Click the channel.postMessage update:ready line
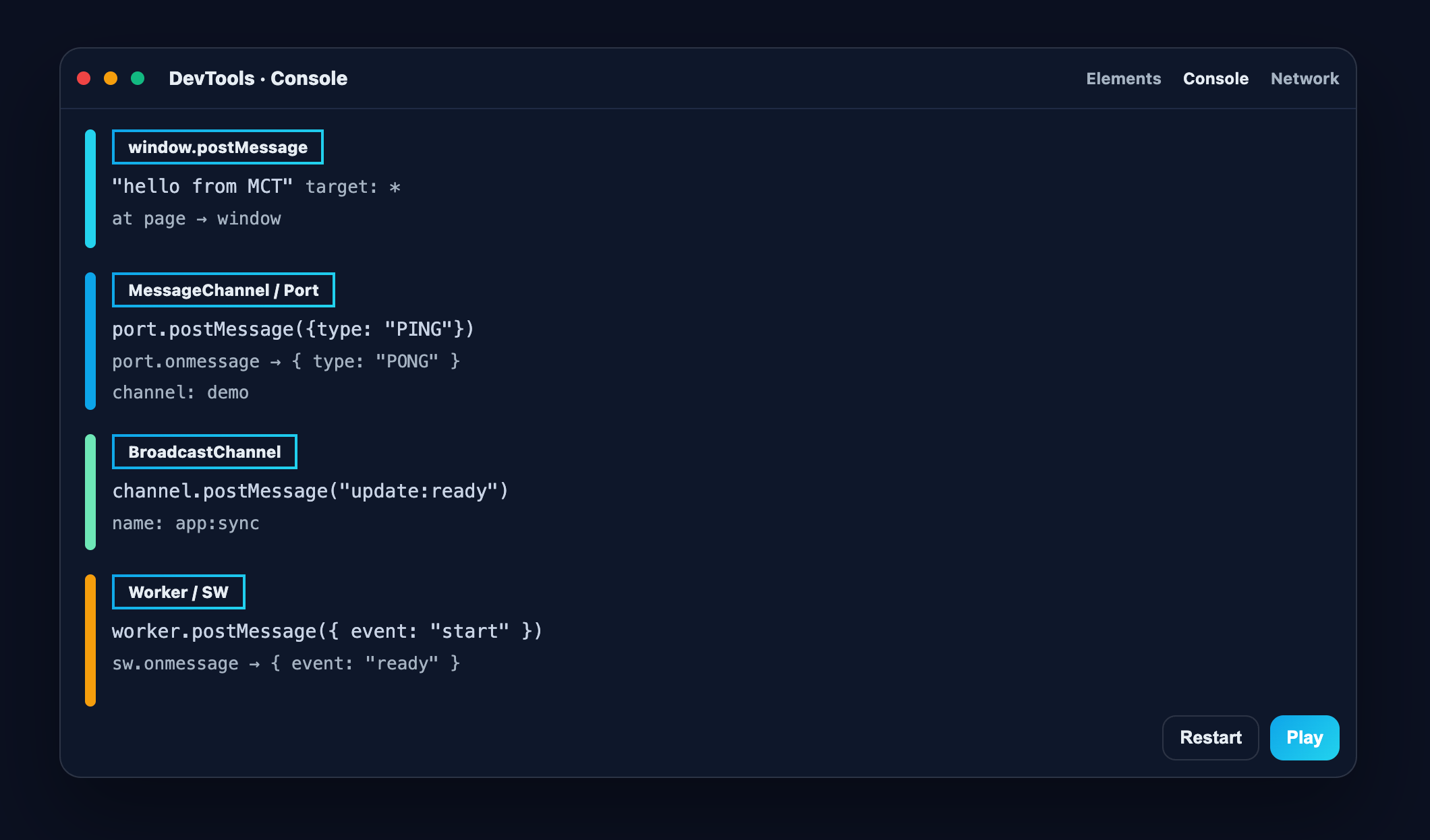 pos(310,491)
